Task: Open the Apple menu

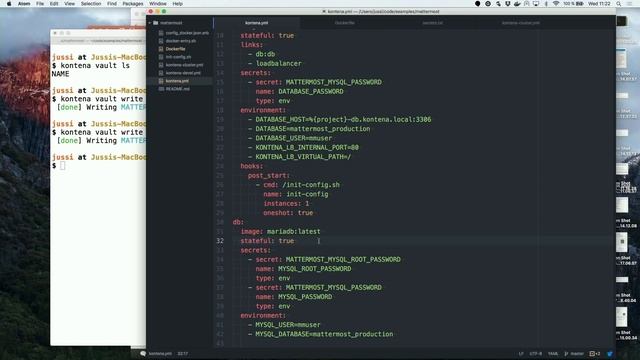Action: click(9, 4)
